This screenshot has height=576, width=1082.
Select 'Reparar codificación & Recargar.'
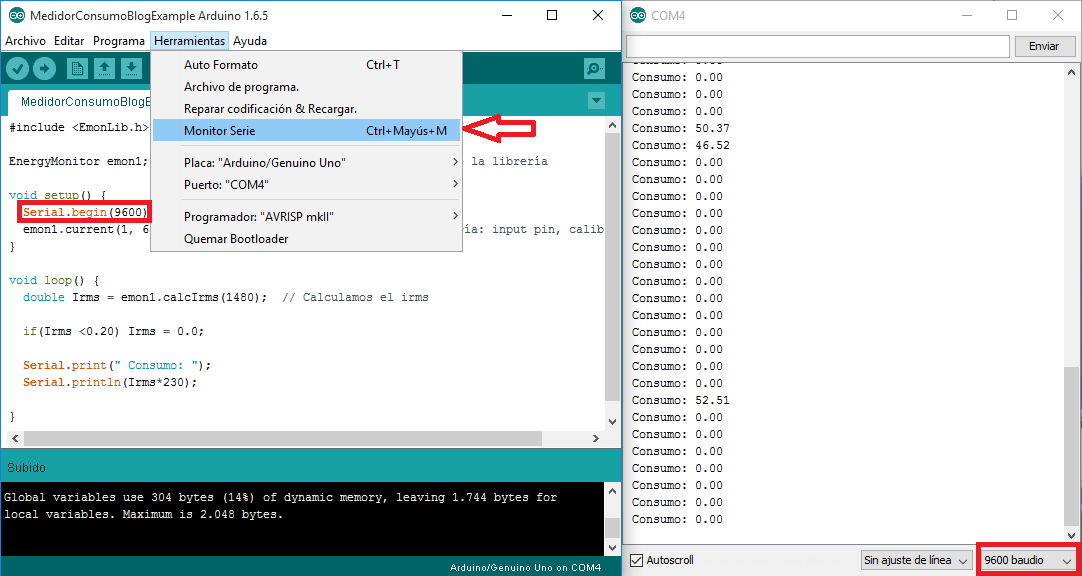point(306,109)
